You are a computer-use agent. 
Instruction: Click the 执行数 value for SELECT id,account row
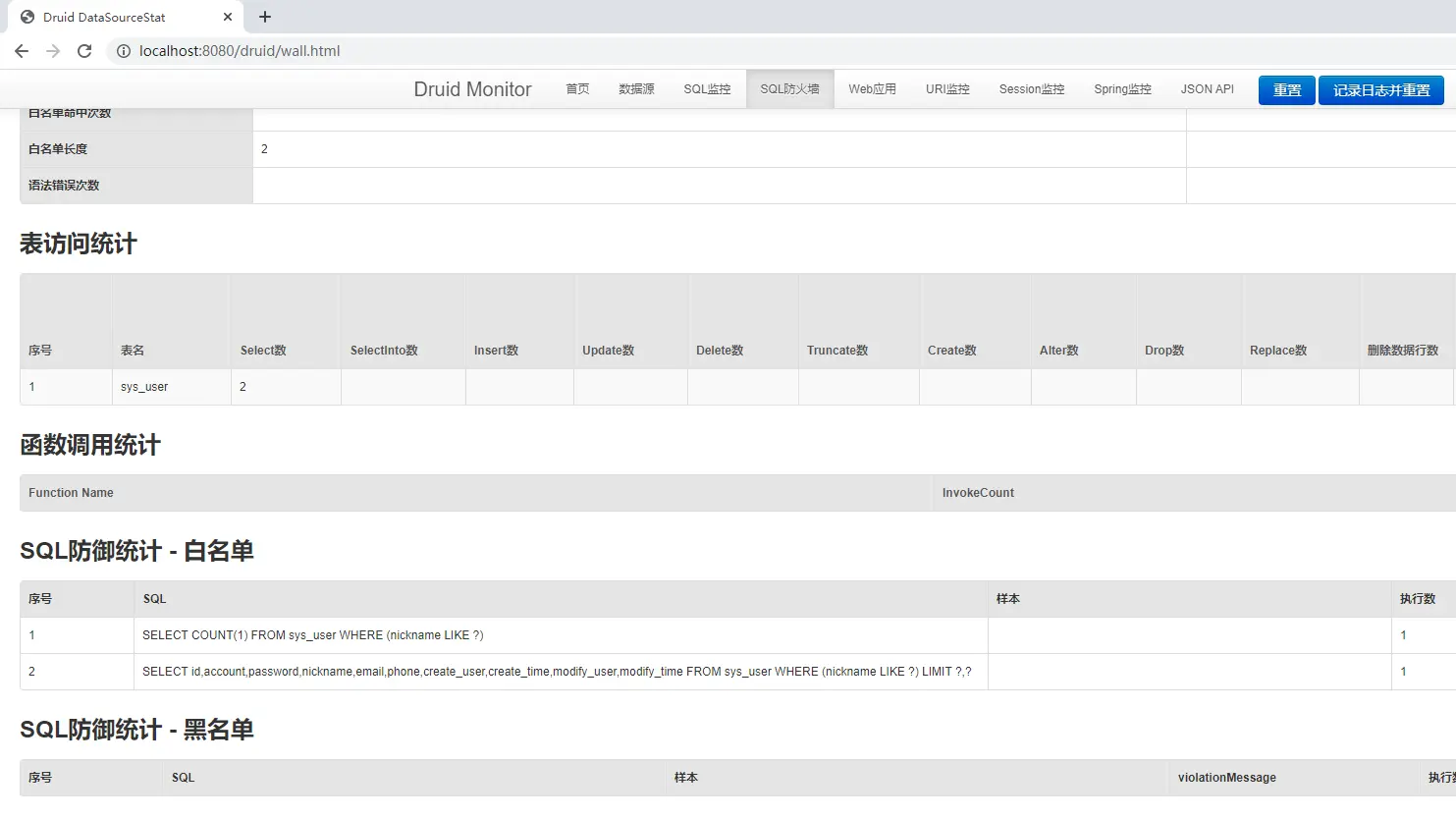[x=1403, y=672]
